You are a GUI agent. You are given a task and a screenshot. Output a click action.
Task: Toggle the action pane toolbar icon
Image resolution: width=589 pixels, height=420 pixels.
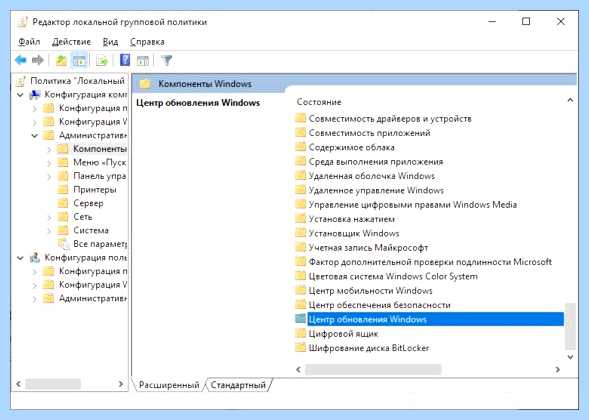tap(143, 60)
